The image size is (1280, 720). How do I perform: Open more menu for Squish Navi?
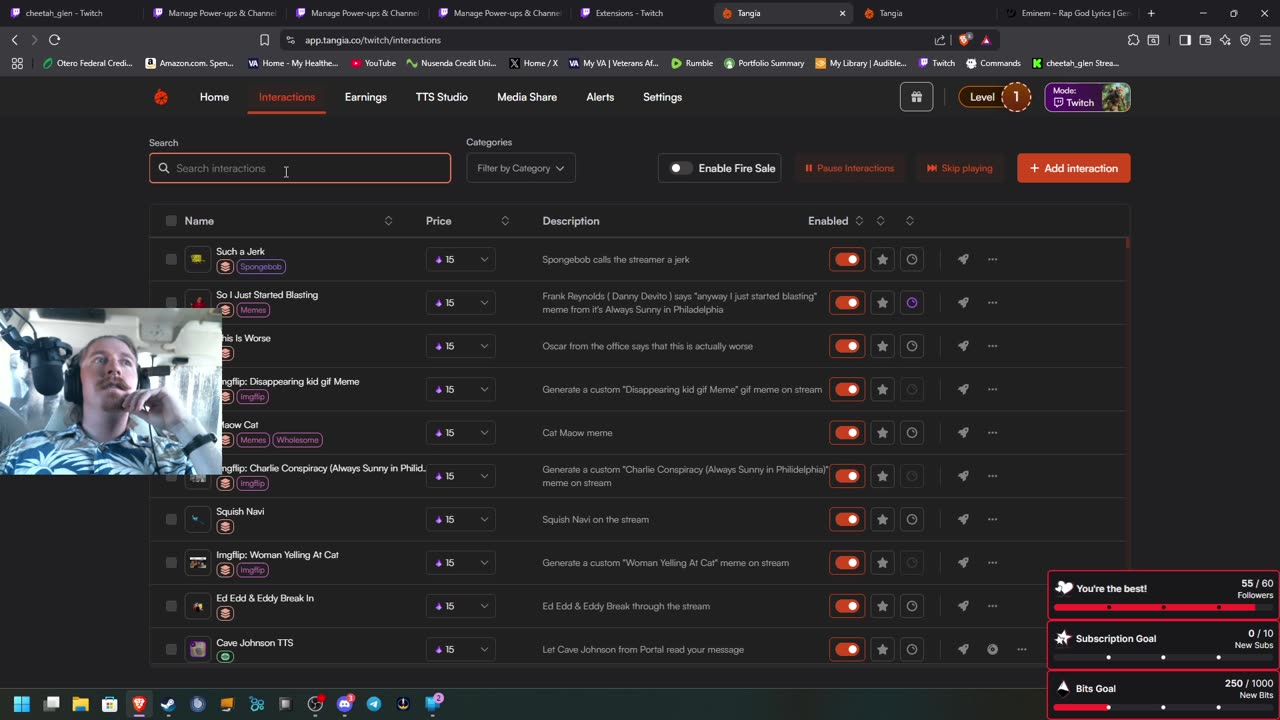coord(992,519)
